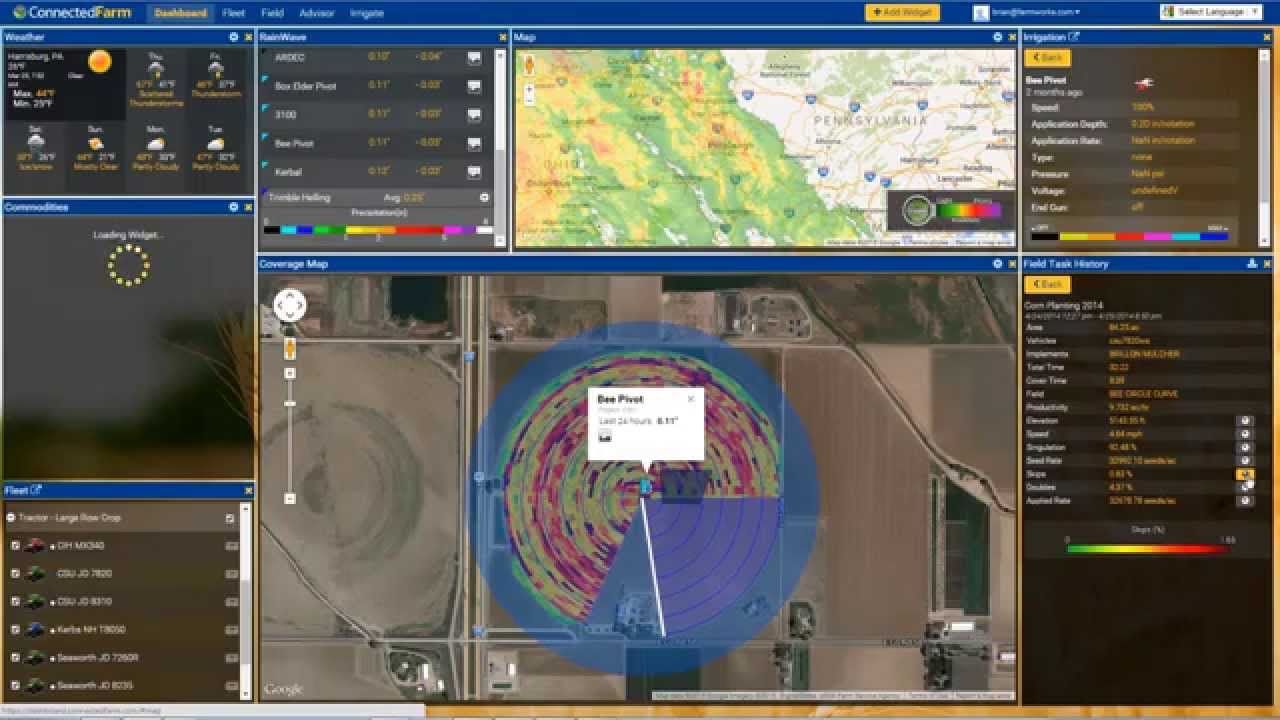Screen dimensions: 1280x720
Task: Click the Bee Pivot marker on Coverage Map
Action: point(645,486)
